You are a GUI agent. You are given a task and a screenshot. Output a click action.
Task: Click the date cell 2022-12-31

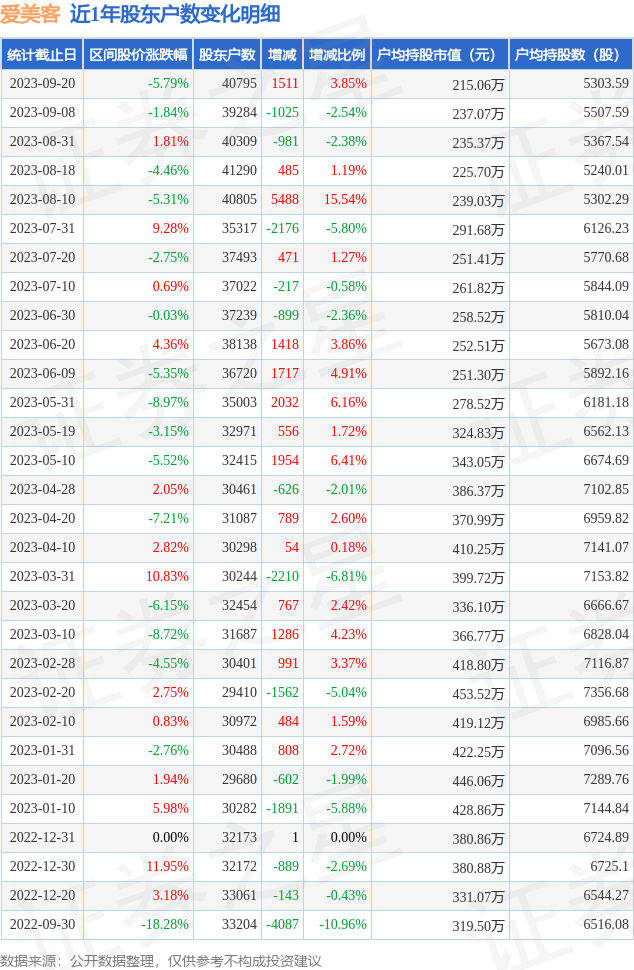click(x=42, y=837)
